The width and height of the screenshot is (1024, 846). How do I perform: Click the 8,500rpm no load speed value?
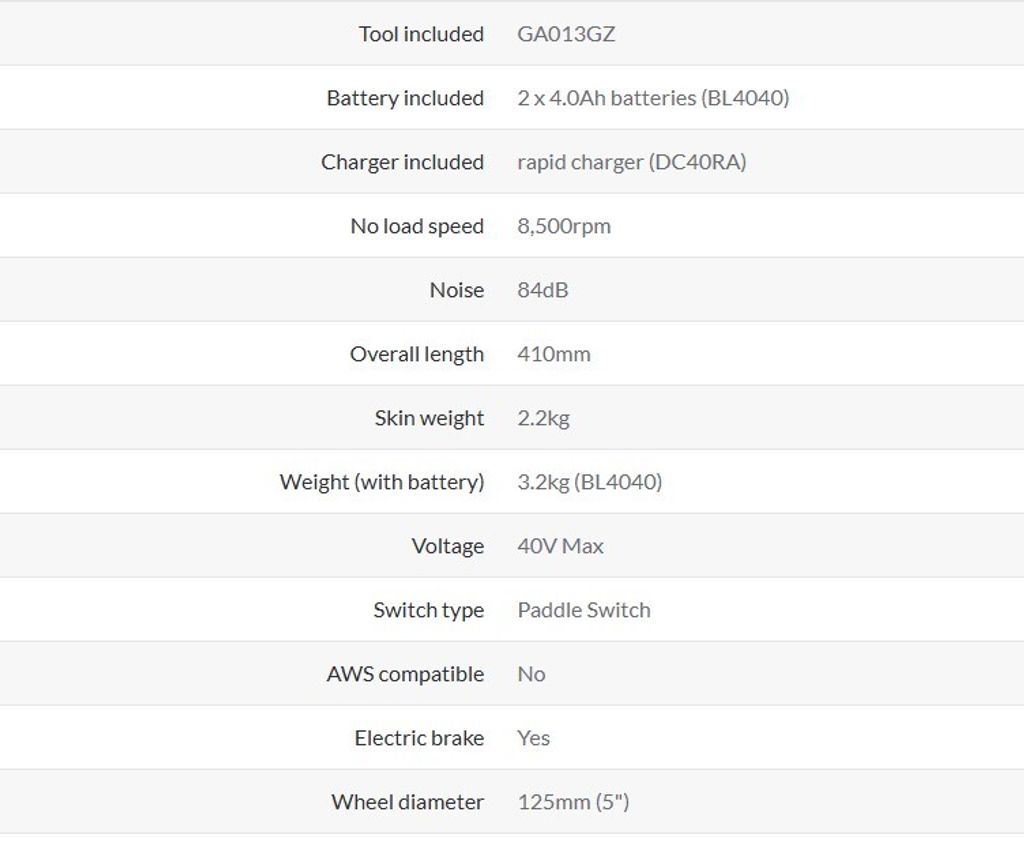pos(564,226)
